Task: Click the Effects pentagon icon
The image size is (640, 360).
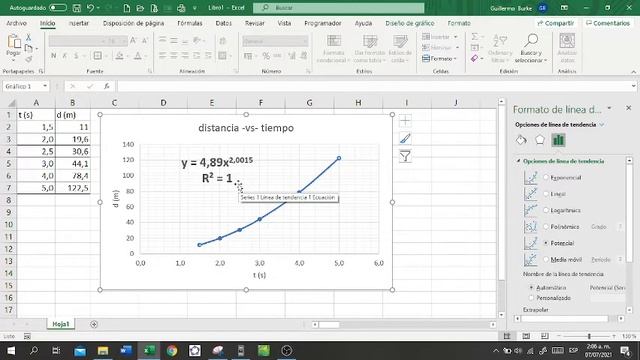Action: (540, 140)
